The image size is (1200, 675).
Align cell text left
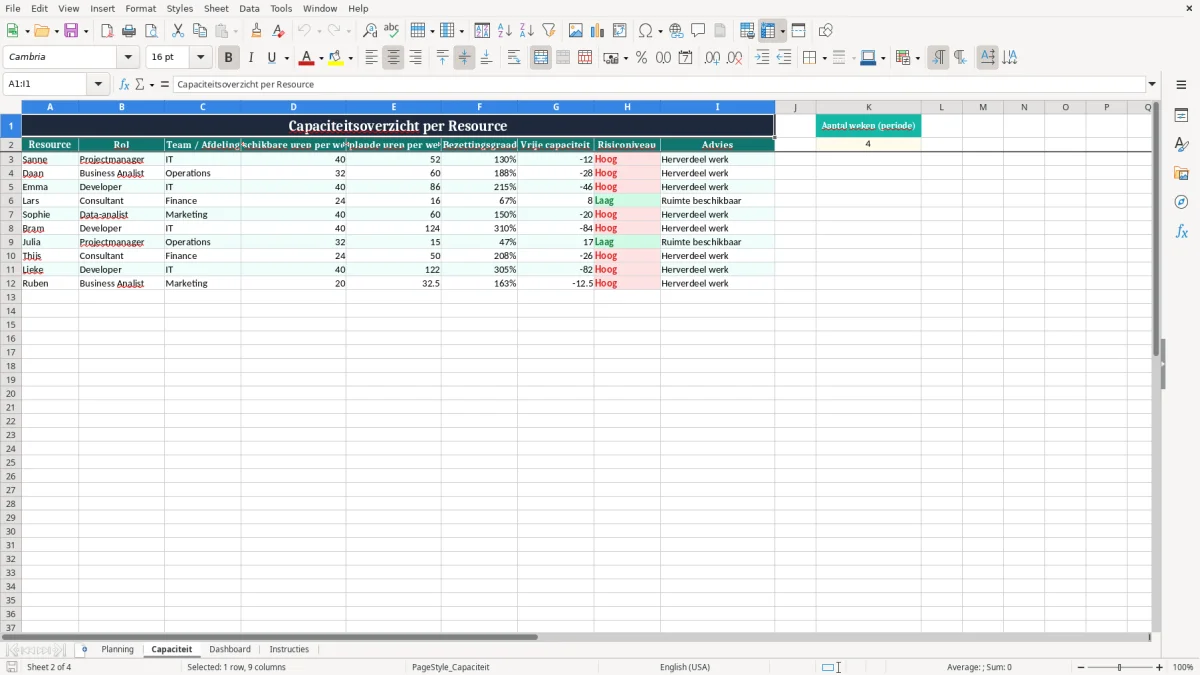[371, 58]
